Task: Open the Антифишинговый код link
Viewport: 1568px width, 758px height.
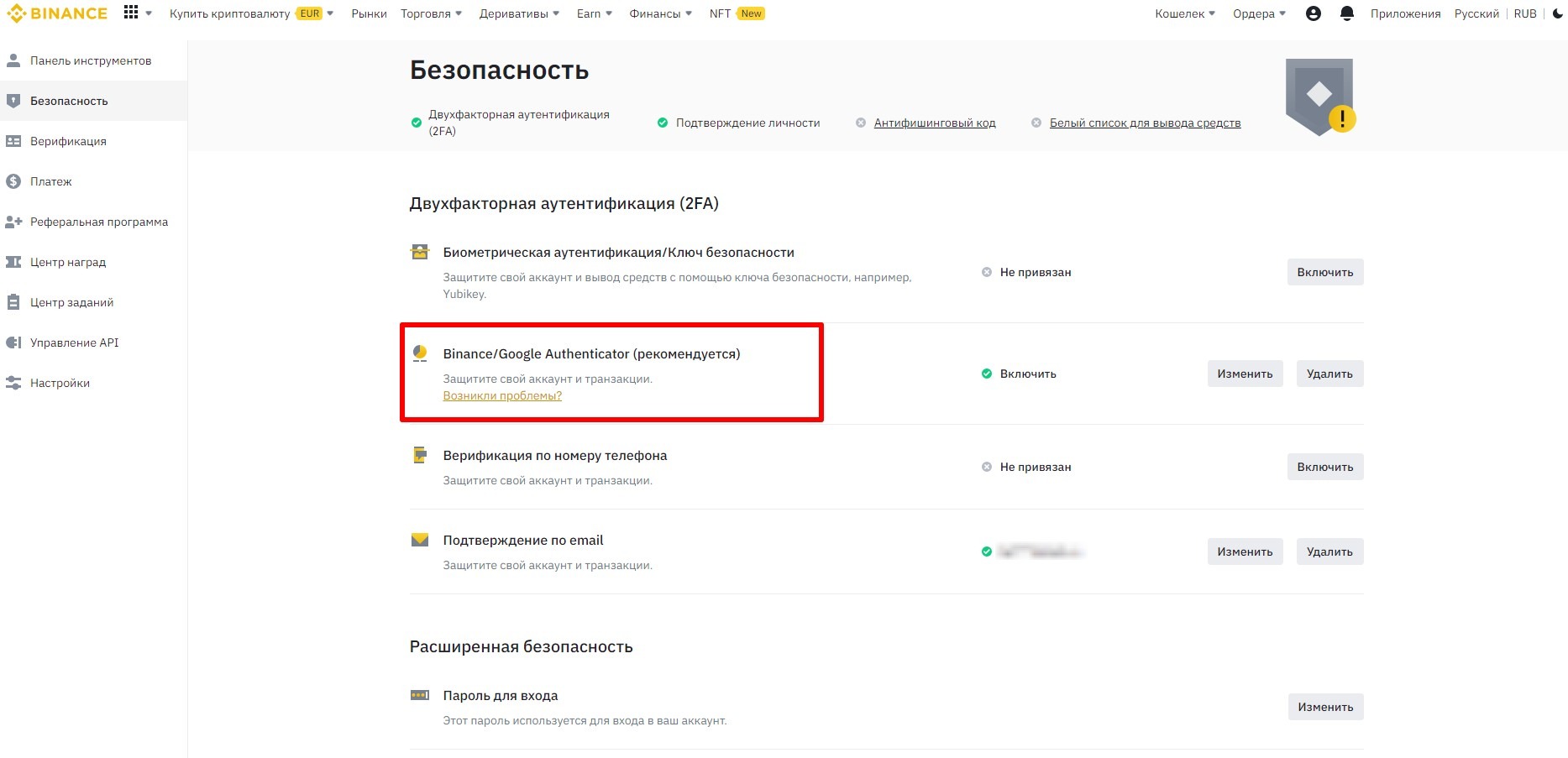Action: tap(934, 123)
